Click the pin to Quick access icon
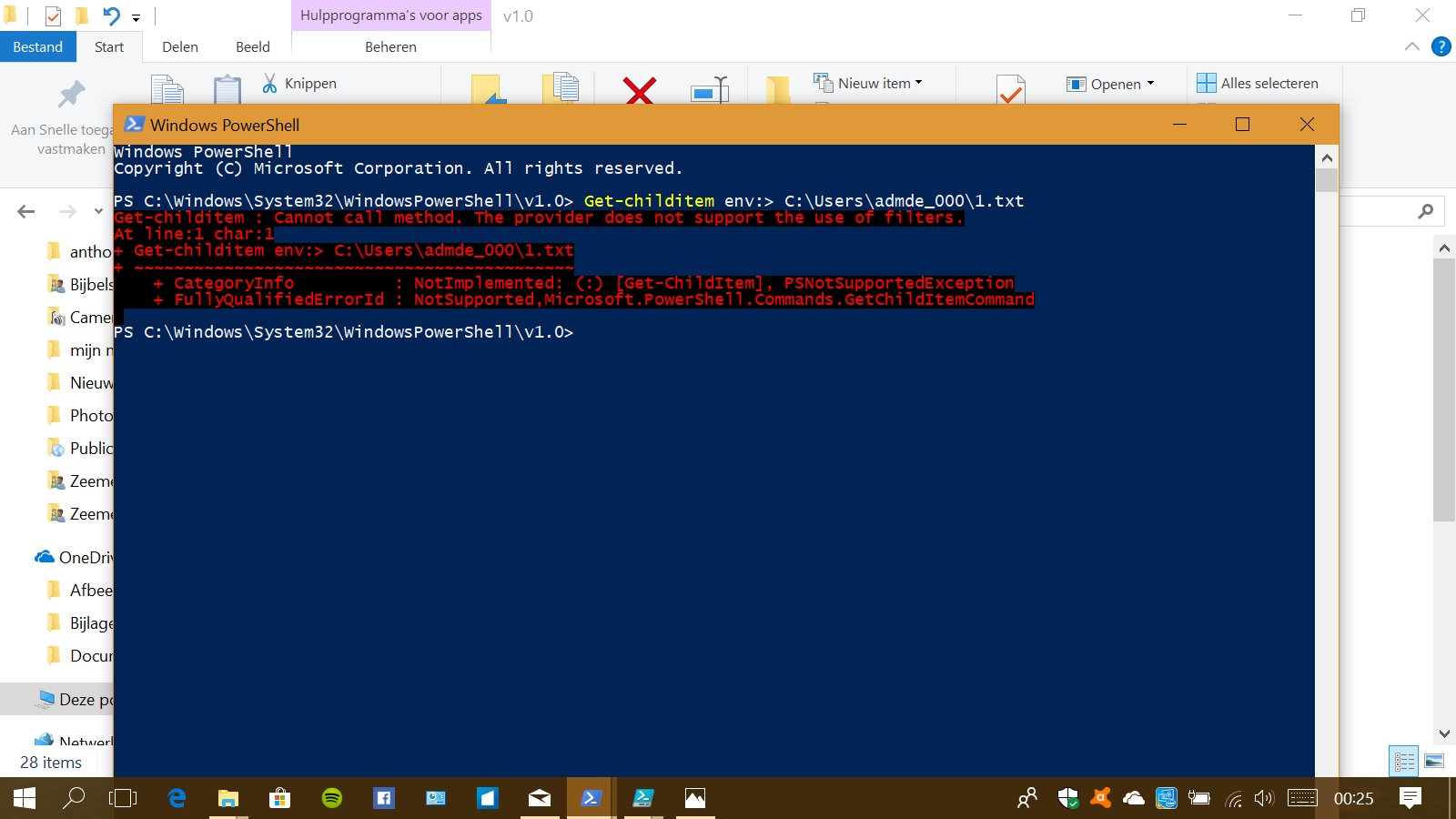1456x819 pixels. tap(72, 94)
